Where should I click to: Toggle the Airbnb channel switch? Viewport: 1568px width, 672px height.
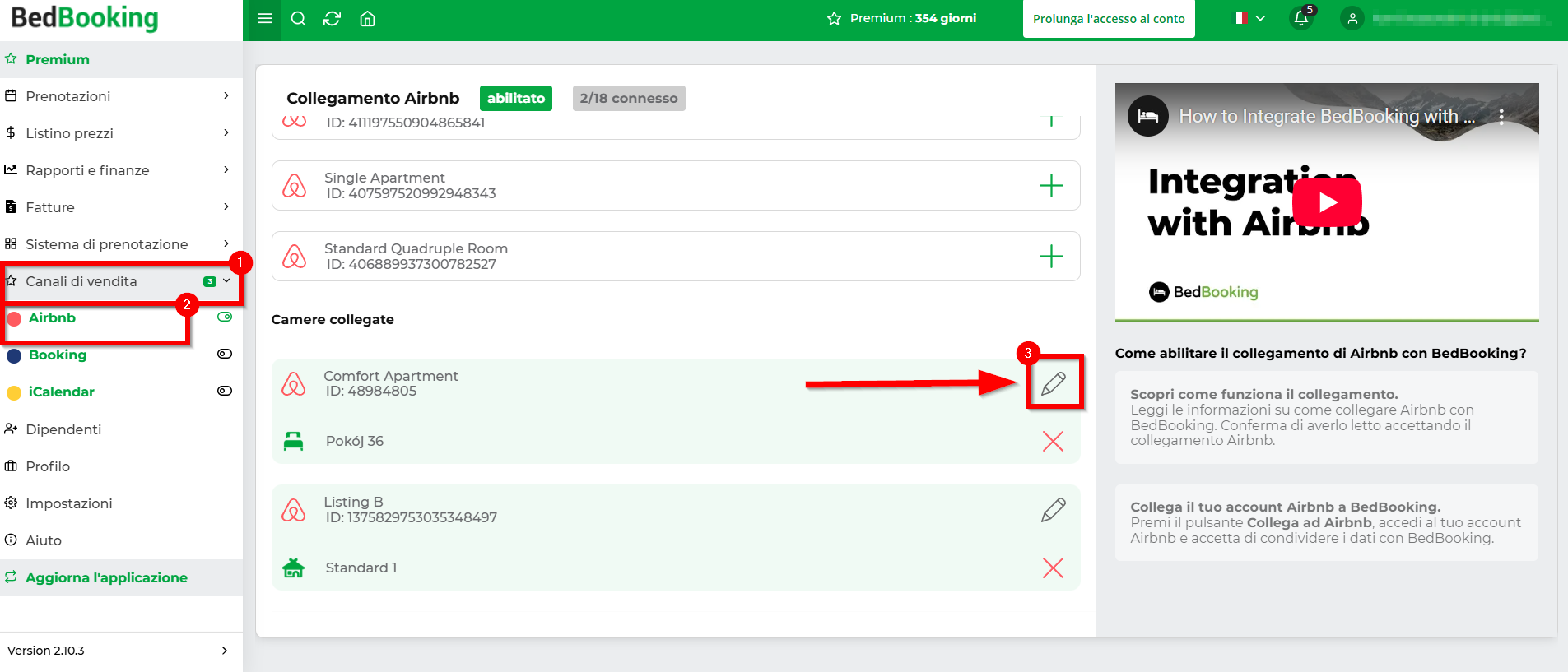point(225,317)
